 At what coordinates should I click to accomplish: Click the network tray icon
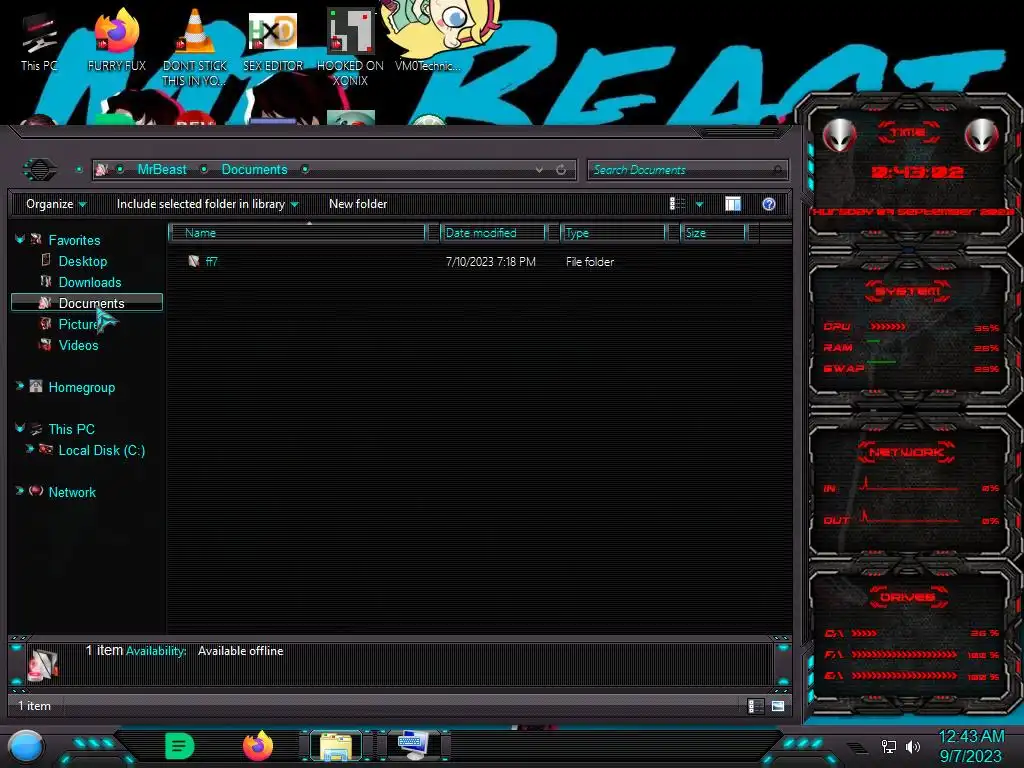click(x=889, y=746)
